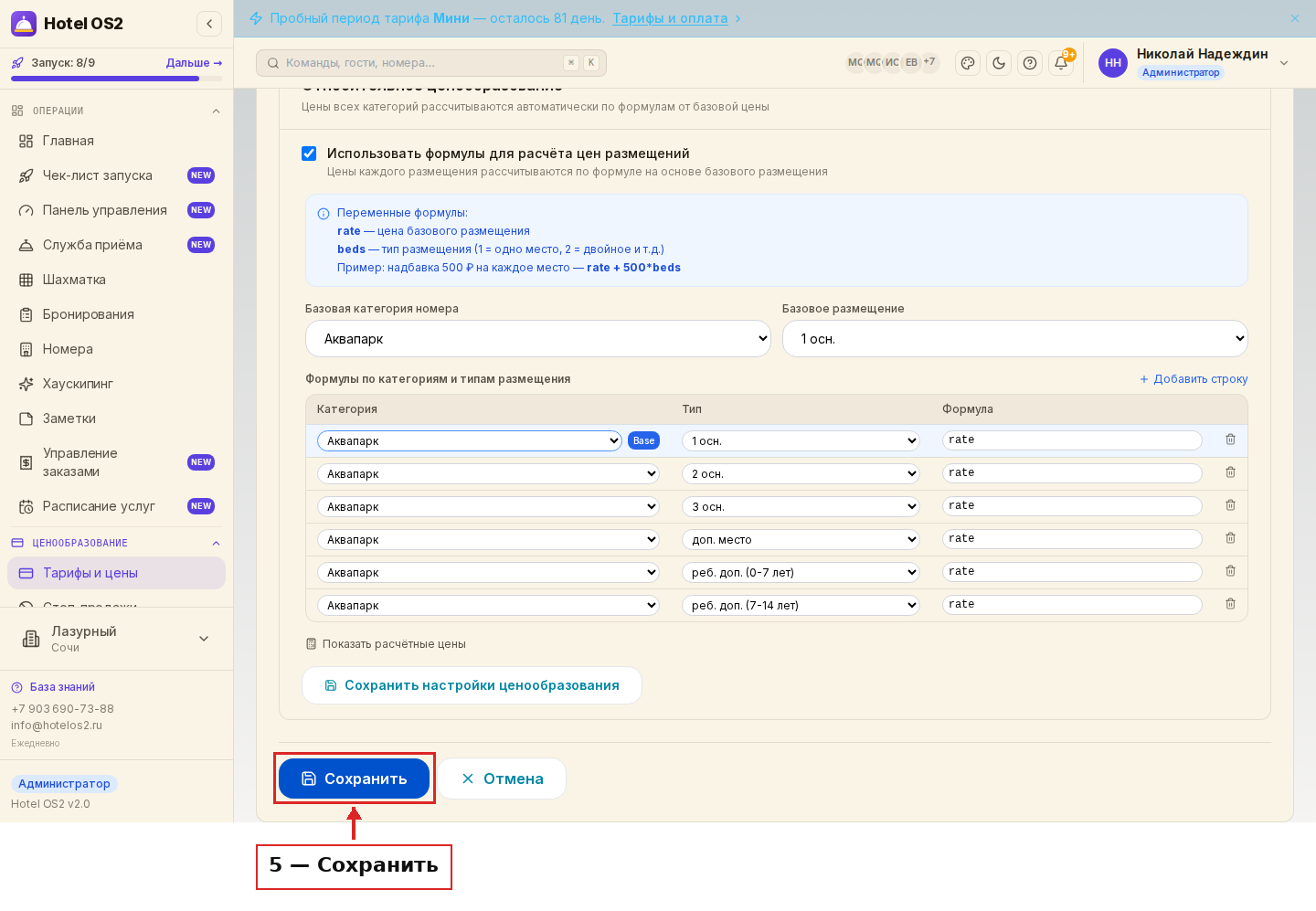The image size is (1316, 911).
Task: Expand the Лазурный Сочи hotel selector
Action: (116, 639)
